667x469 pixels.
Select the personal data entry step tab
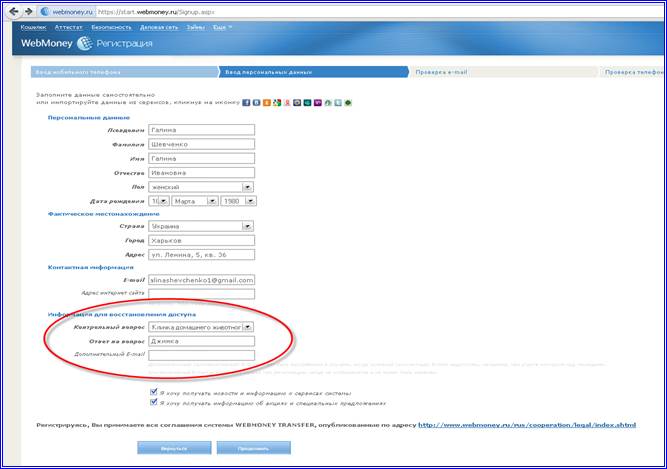tap(314, 72)
